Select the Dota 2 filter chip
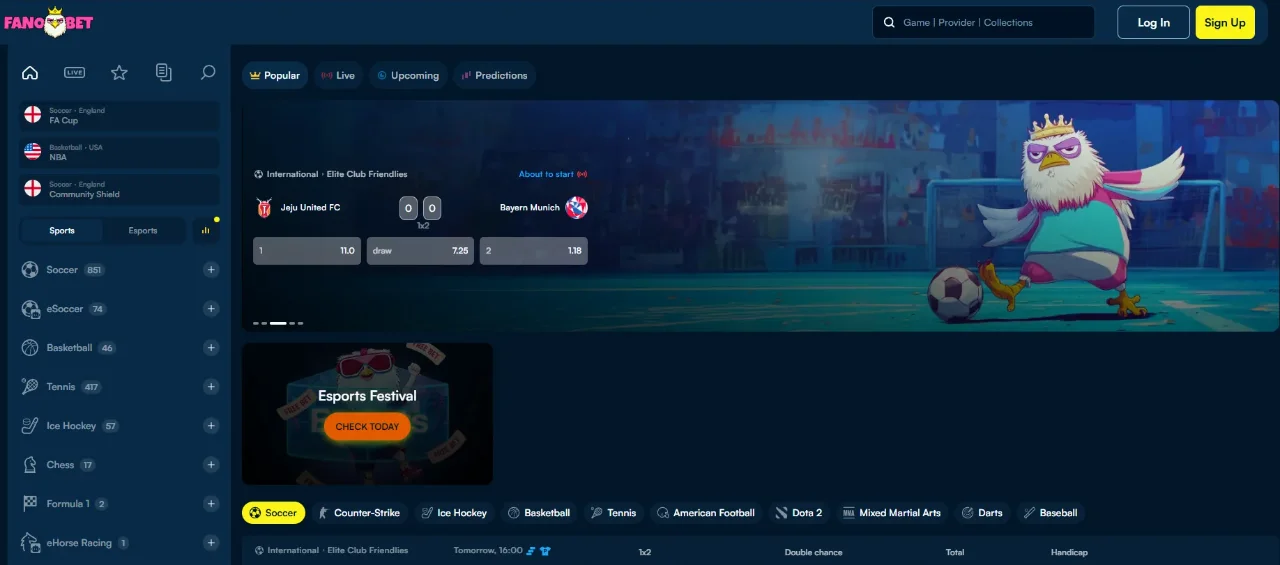The height and width of the screenshot is (565, 1280). [x=798, y=513]
